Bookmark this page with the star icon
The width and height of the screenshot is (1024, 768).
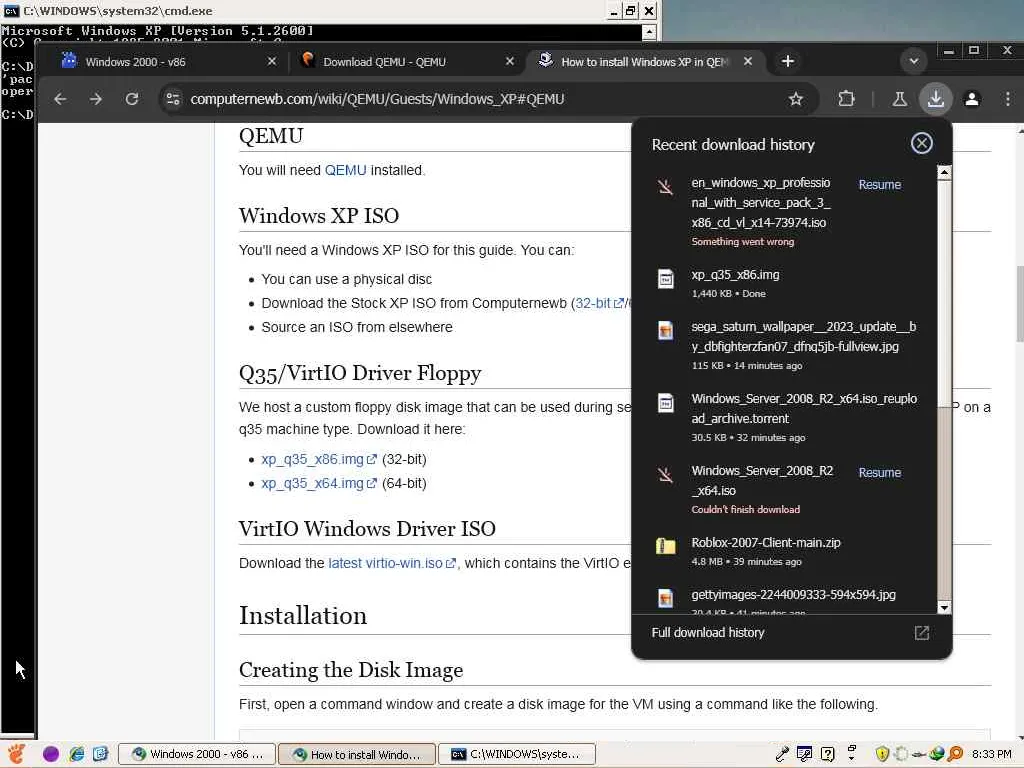[x=795, y=99]
